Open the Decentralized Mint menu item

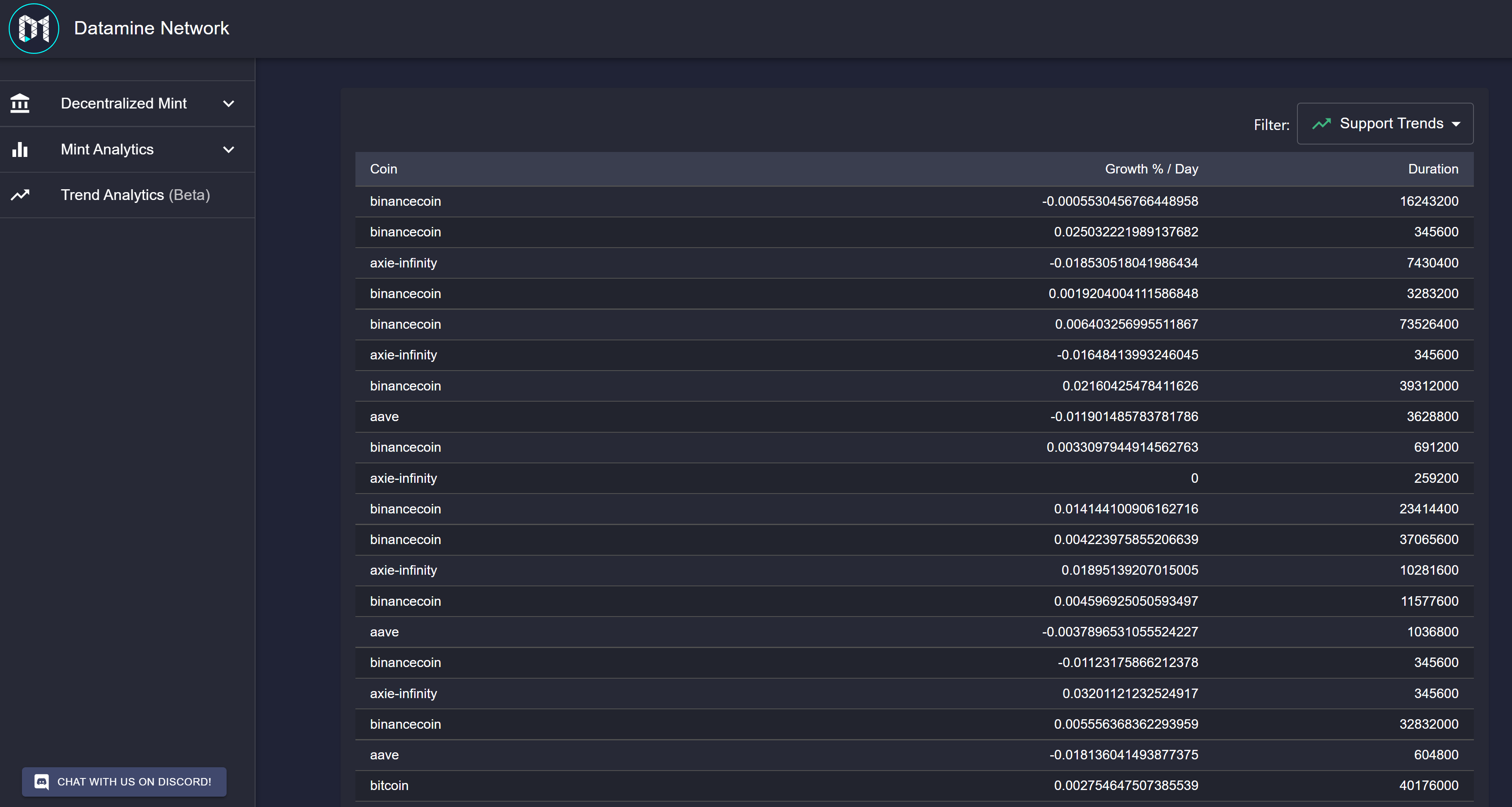127,104
